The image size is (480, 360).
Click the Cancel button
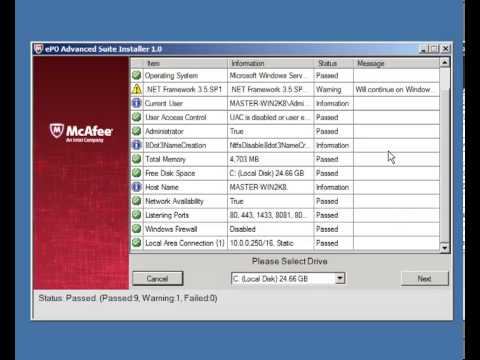(158, 278)
